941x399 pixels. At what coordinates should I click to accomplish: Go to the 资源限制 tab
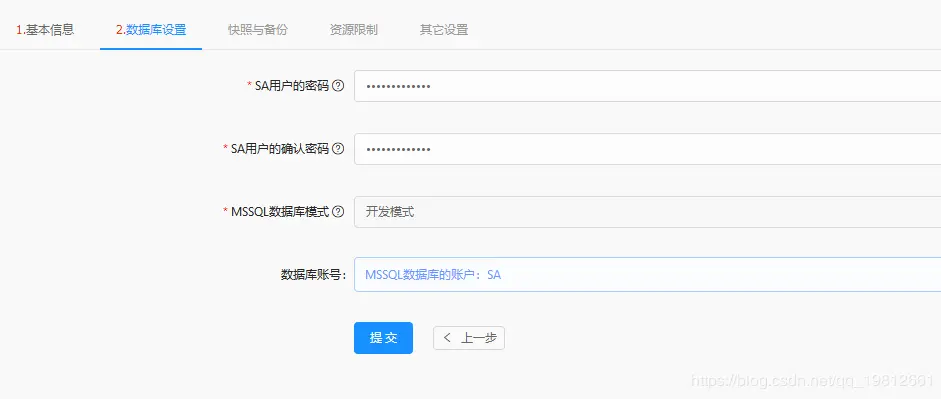point(353,29)
